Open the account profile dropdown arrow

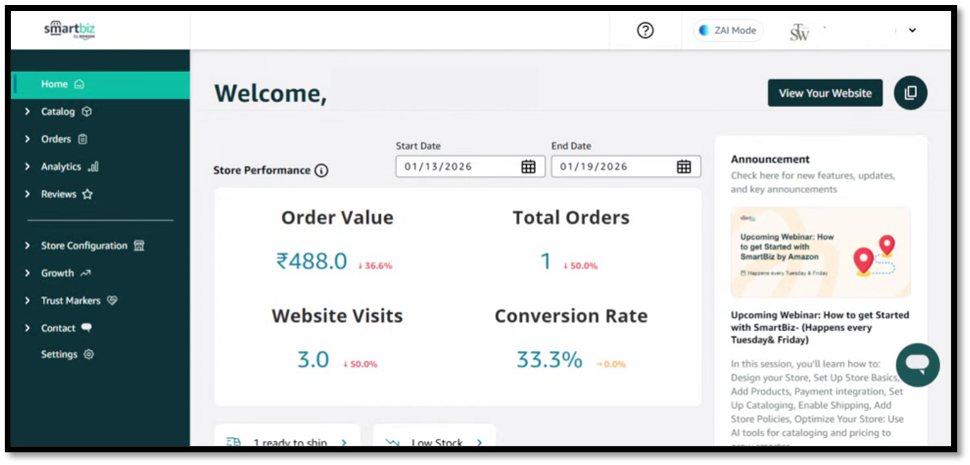912,31
